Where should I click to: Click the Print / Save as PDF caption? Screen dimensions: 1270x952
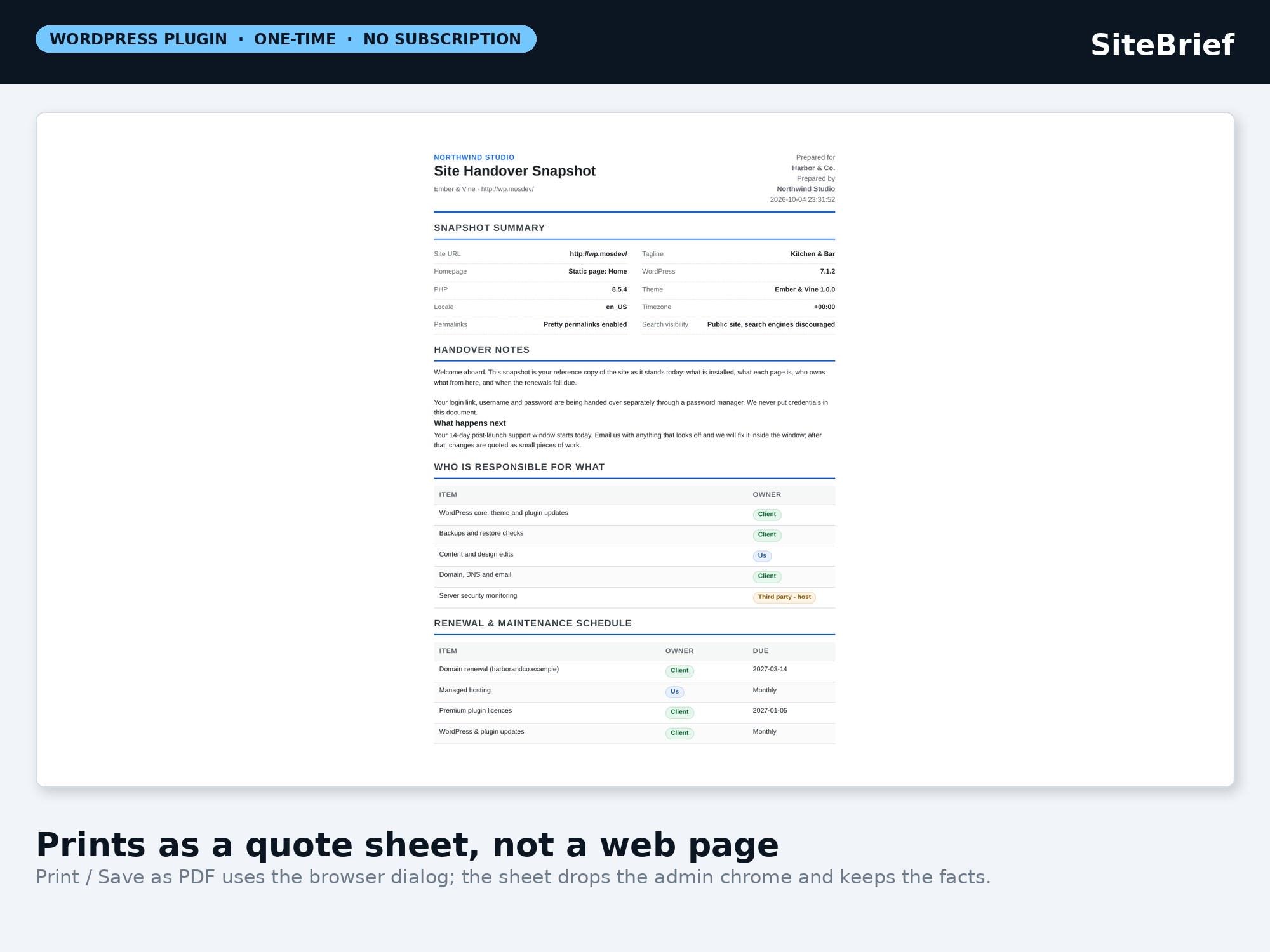pos(513,877)
